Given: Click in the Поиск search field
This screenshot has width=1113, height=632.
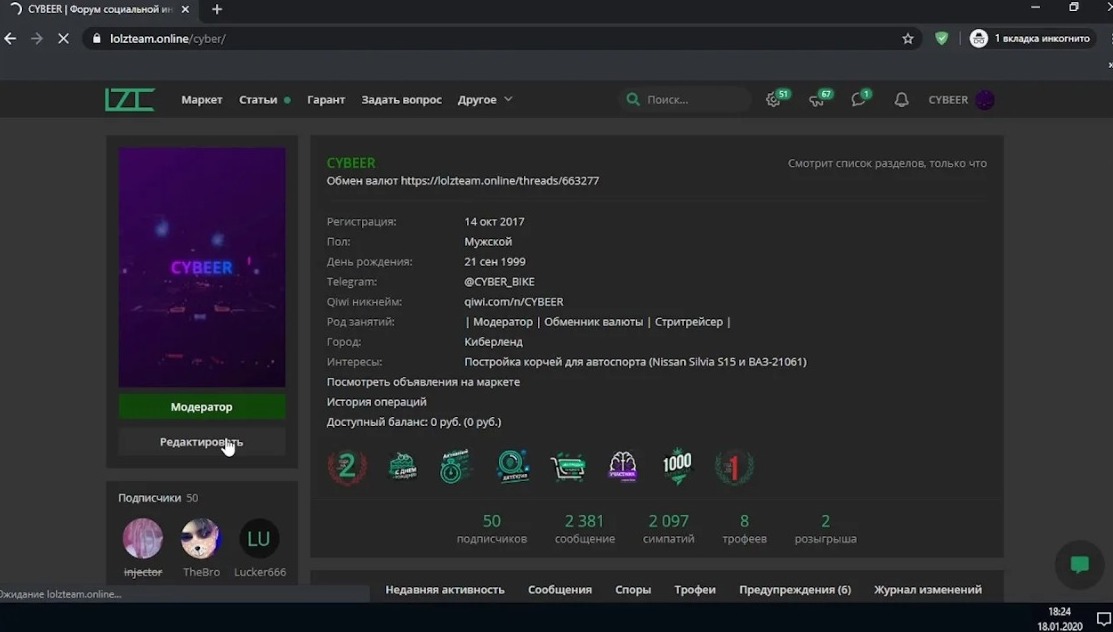Looking at the screenshot, I should pyautogui.click(x=690, y=100).
